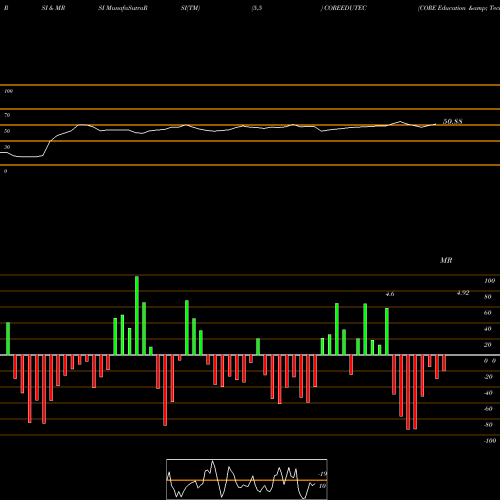
Task: Click the last red MR bar on the right
Action: coord(444,363)
